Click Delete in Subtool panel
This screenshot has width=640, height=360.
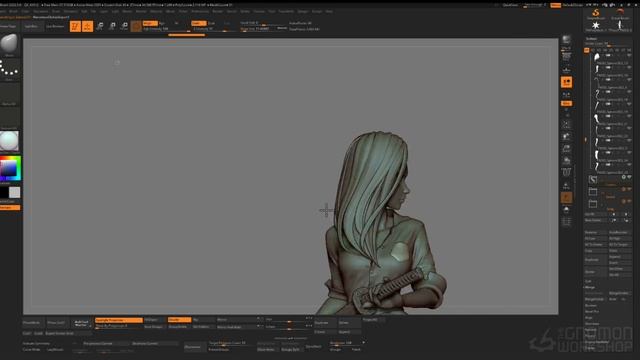[x=596, y=272]
